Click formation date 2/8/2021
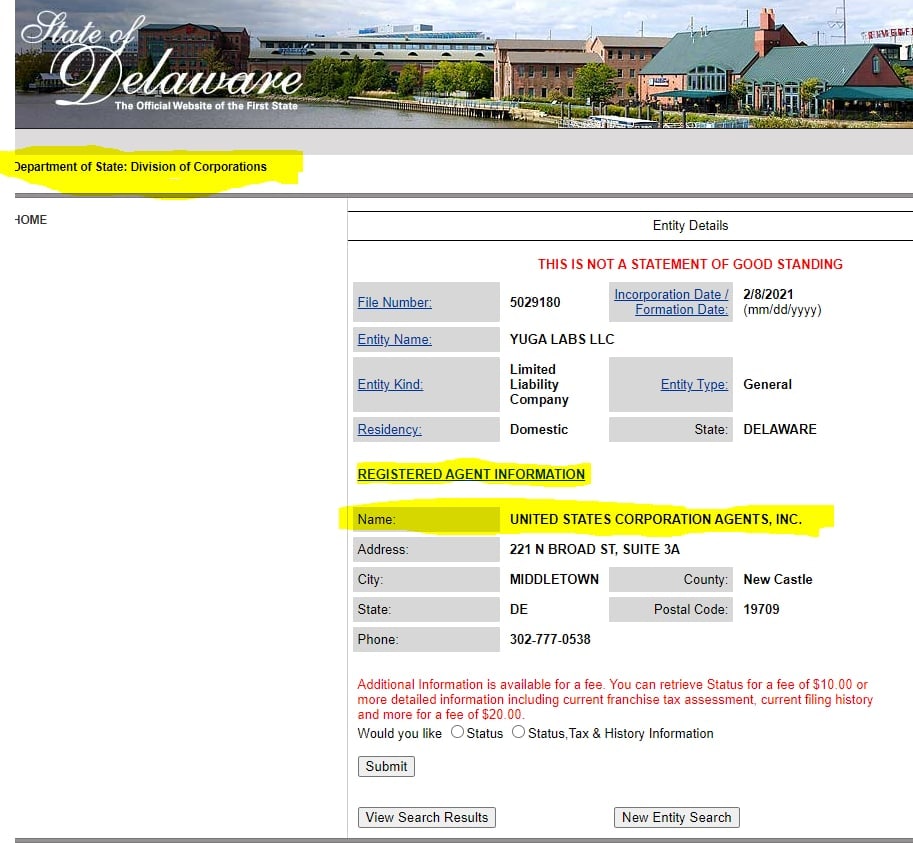Image resolution: width=913 pixels, height=843 pixels. click(x=768, y=295)
